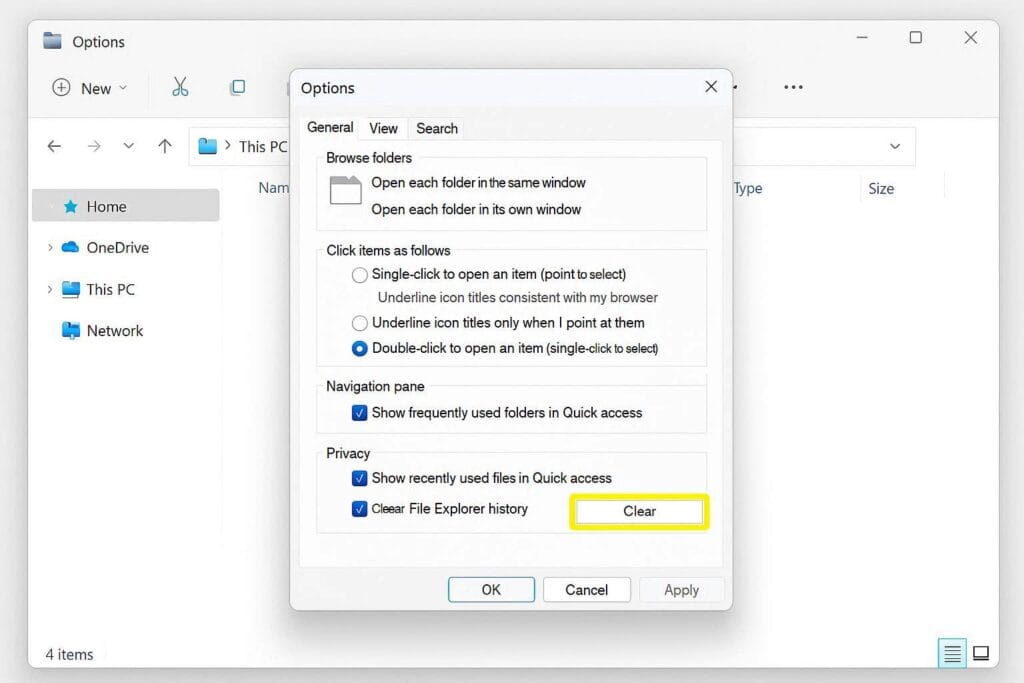
Task: Click the Up arrow navigation icon
Action: [x=165, y=146]
